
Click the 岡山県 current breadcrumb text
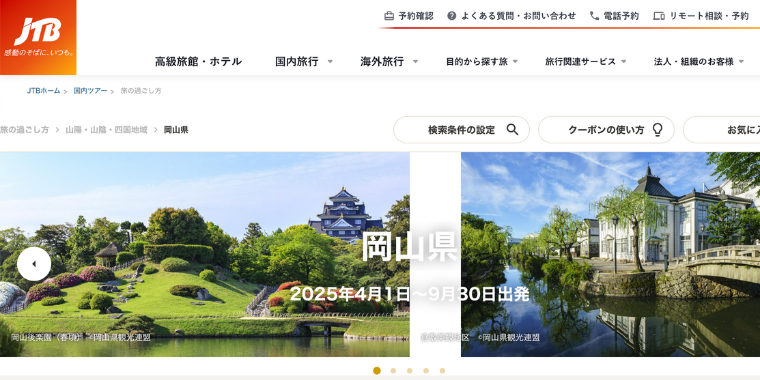point(176,129)
